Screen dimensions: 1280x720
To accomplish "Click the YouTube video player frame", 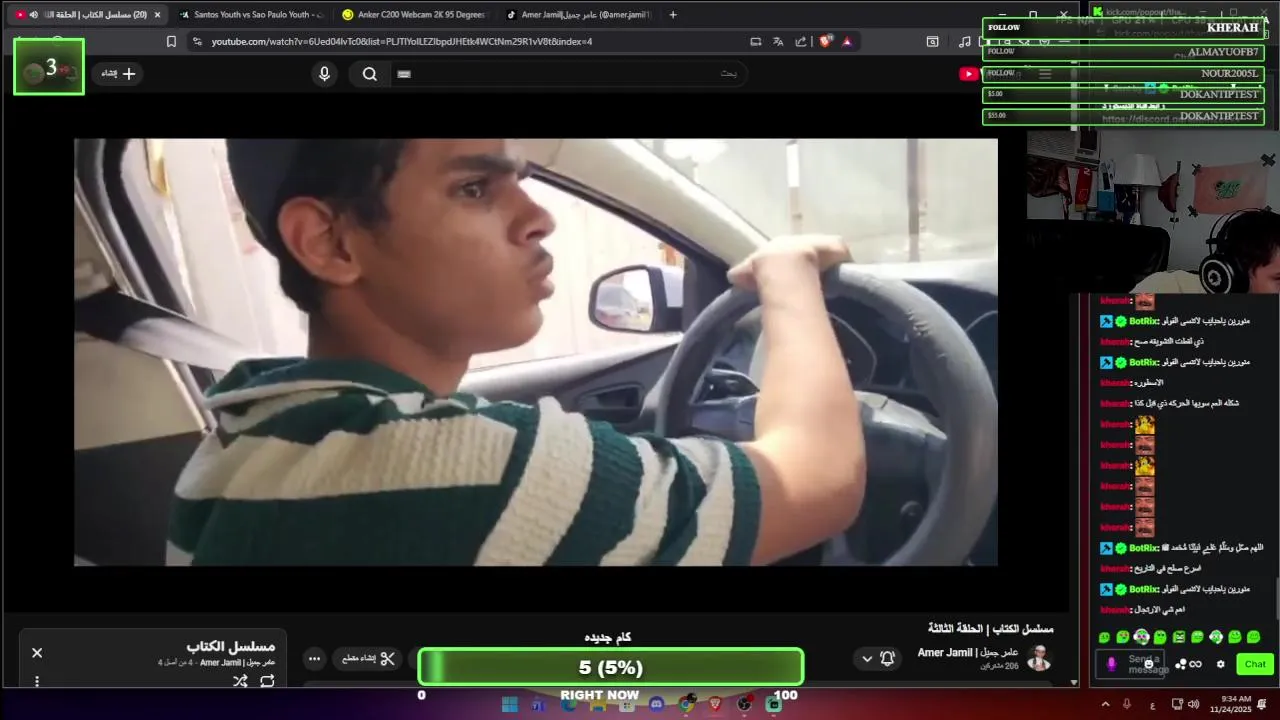I will coord(536,352).
